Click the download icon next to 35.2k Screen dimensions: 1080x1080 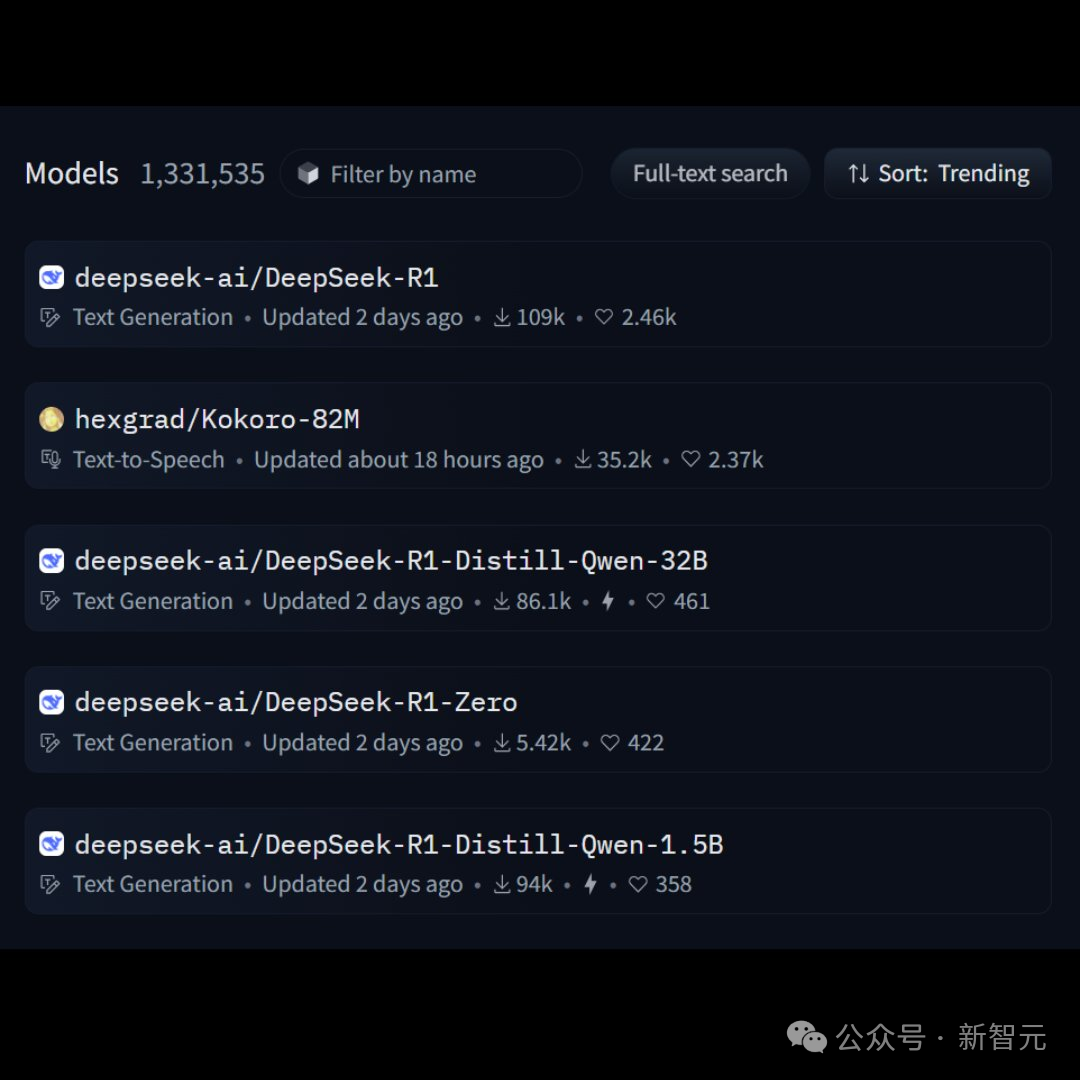(x=583, y=459)
